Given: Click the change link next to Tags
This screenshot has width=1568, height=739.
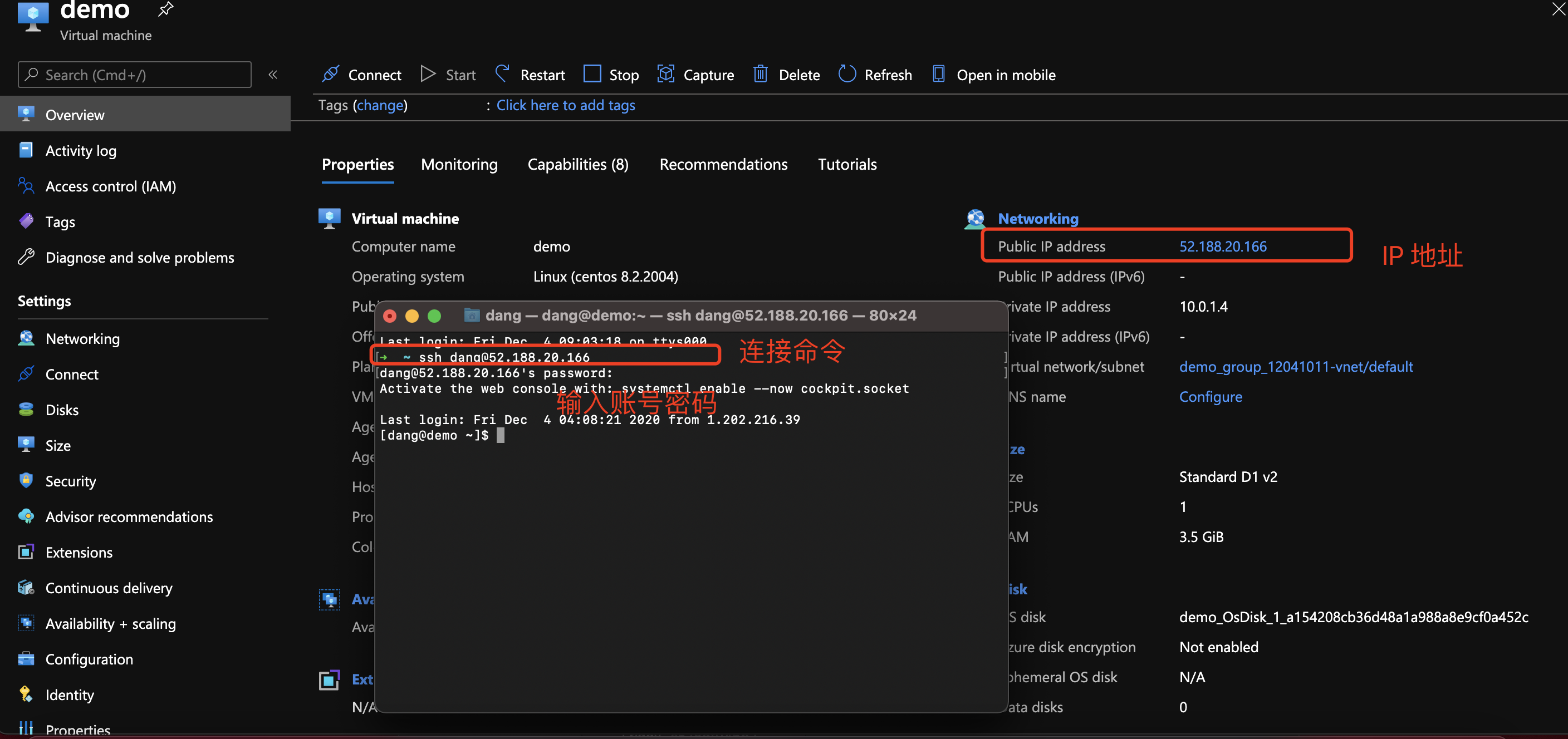Looking at the screenshot, I should pyautogui.click(x=380, y=105).
